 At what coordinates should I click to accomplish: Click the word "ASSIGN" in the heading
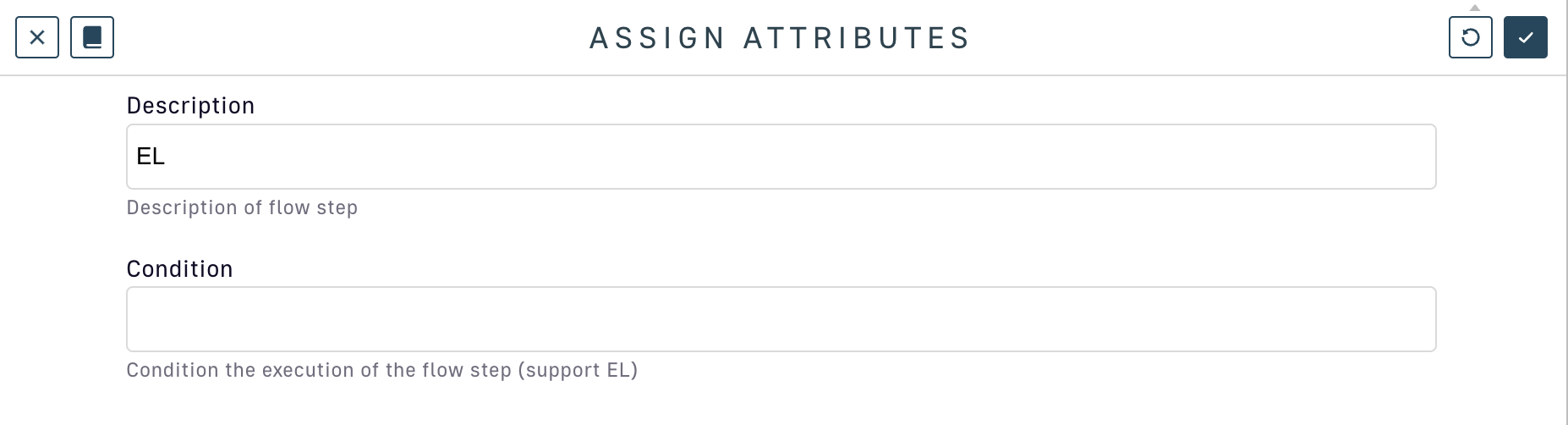pyautogui.click(x=657, y=38)
